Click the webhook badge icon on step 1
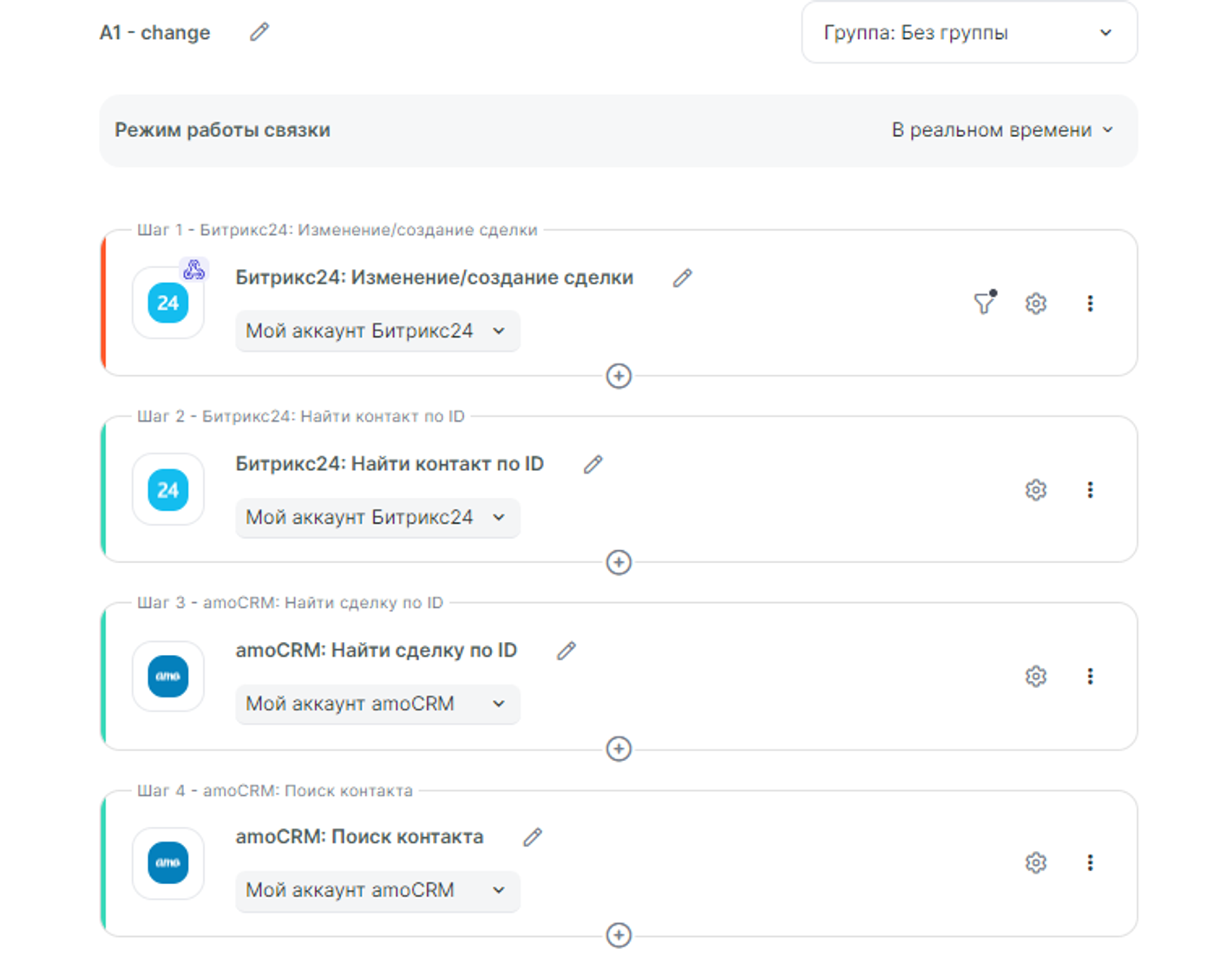The height and width of the screenshot is (956, 1232). click(194, 270)
